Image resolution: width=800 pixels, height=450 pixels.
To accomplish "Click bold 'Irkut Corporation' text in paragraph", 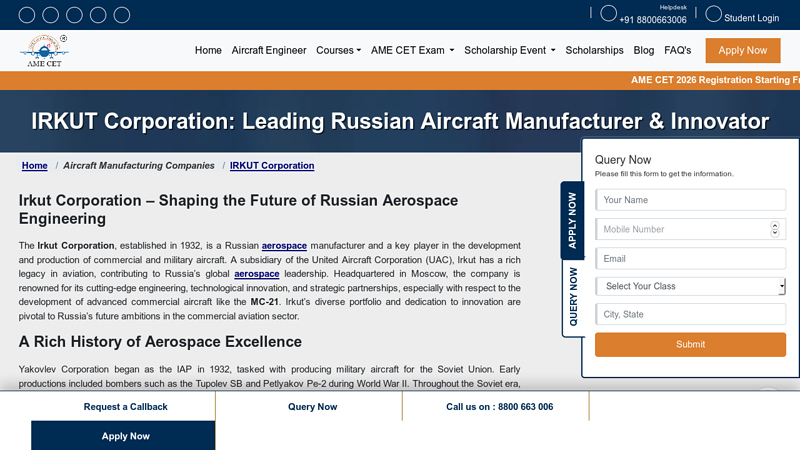I will click(76, 246).
